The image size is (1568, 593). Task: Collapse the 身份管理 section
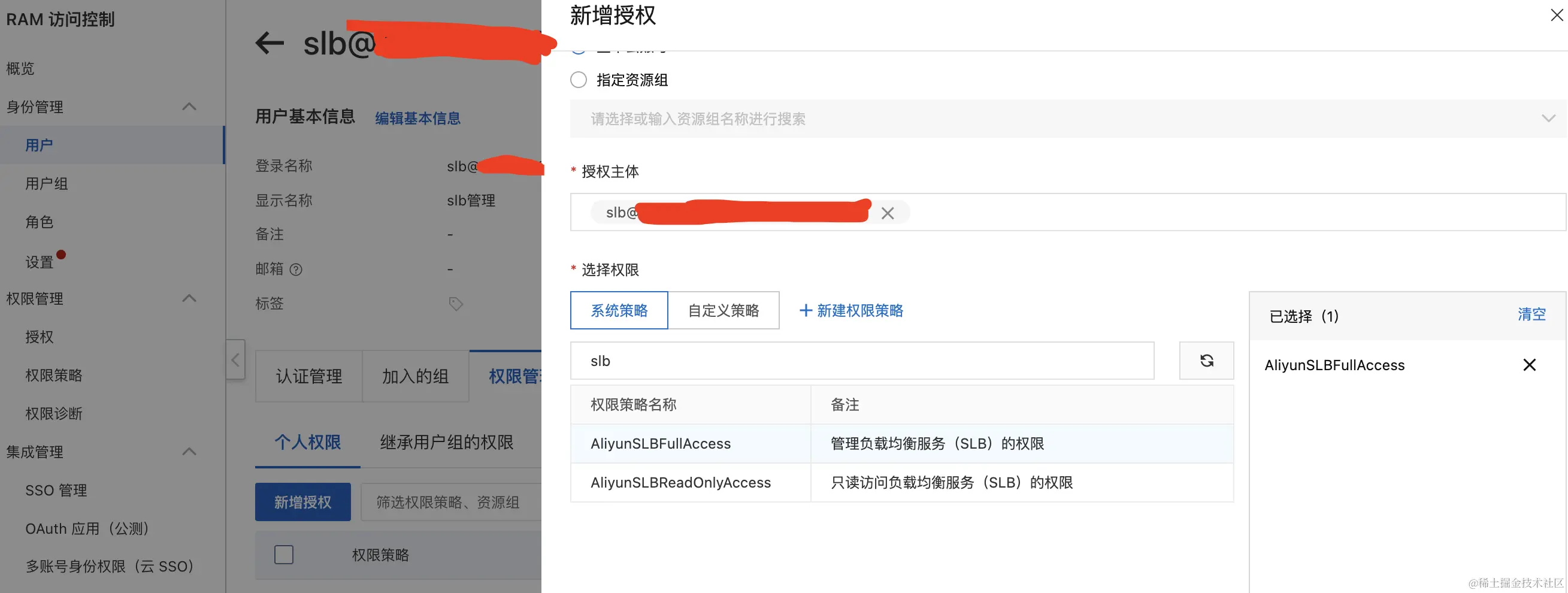(x=189, y=107)
